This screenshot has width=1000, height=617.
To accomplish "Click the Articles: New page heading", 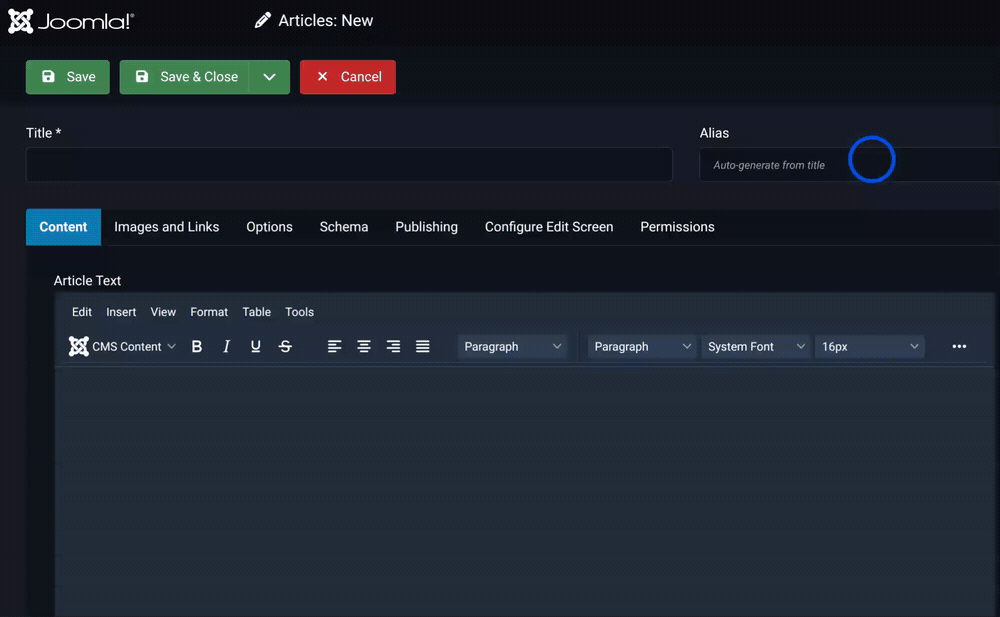I will click(314, 21).
